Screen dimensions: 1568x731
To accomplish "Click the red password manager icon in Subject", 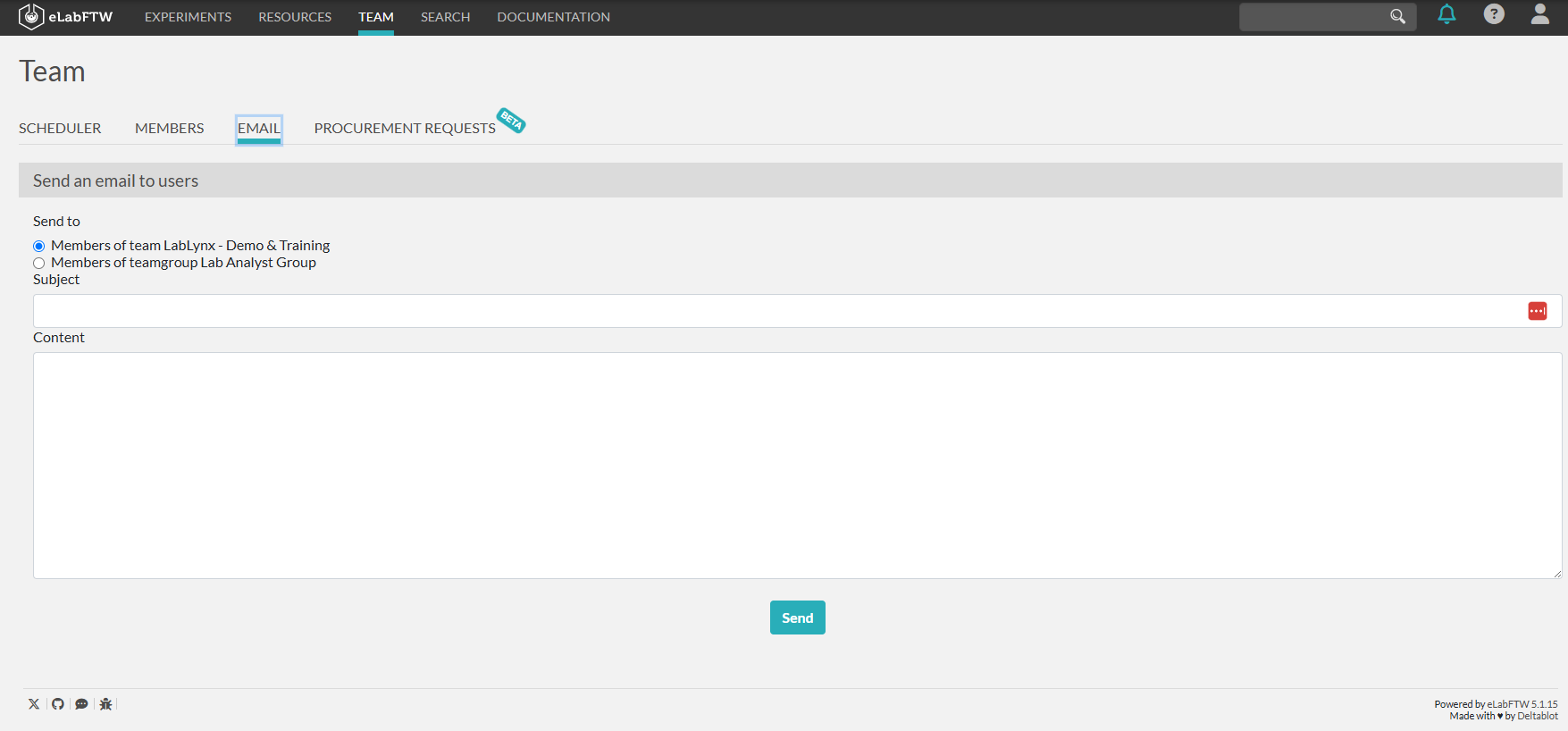I will click(x=1537, y=311).
